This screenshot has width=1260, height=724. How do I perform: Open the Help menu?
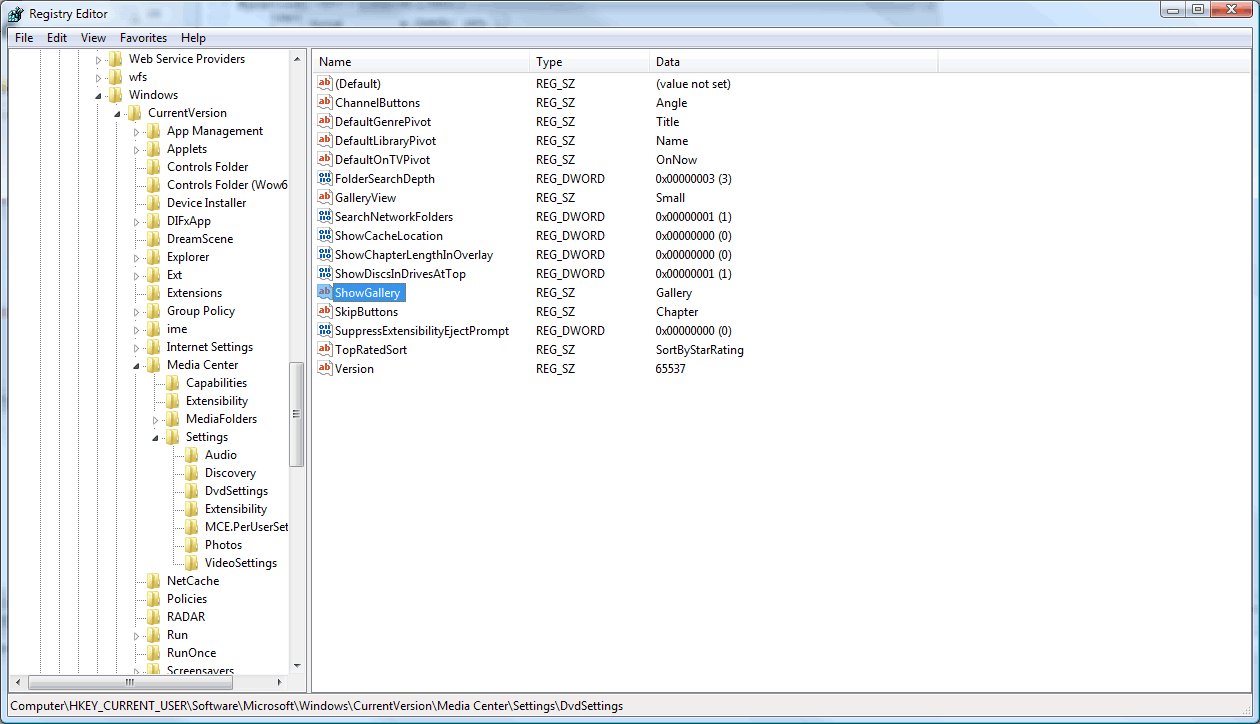coord(193,38)
